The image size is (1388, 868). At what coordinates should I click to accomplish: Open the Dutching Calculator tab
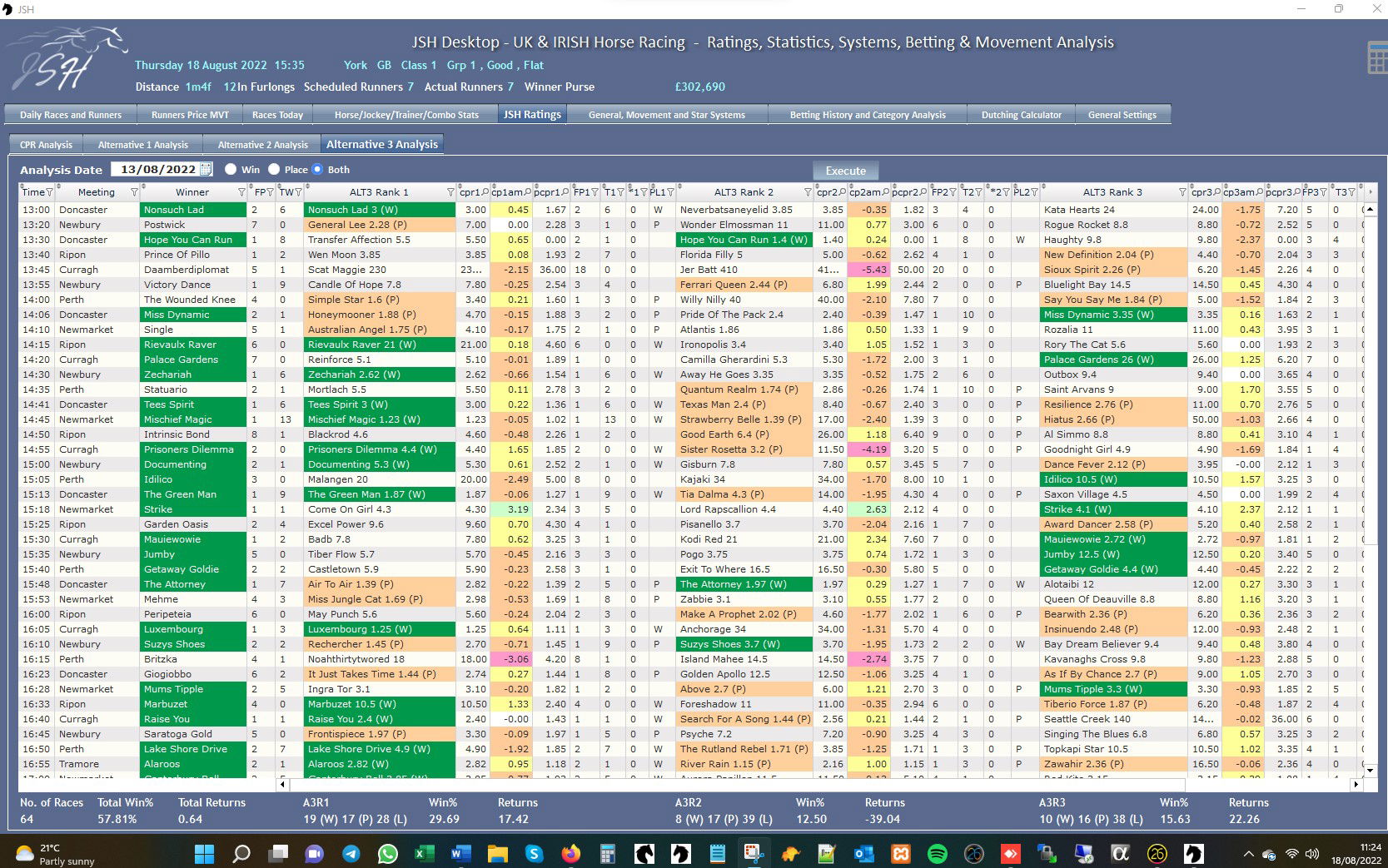click(1022, 115)
